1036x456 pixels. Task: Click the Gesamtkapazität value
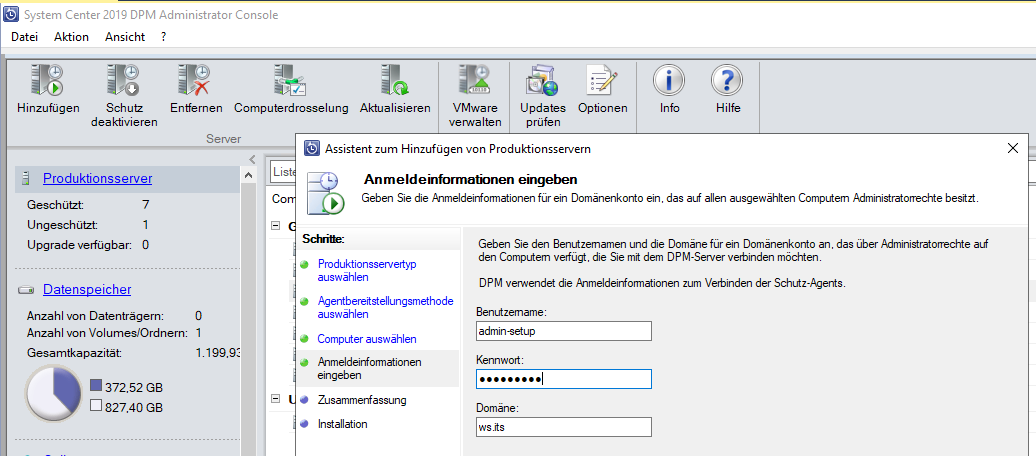tap(218, 353)
